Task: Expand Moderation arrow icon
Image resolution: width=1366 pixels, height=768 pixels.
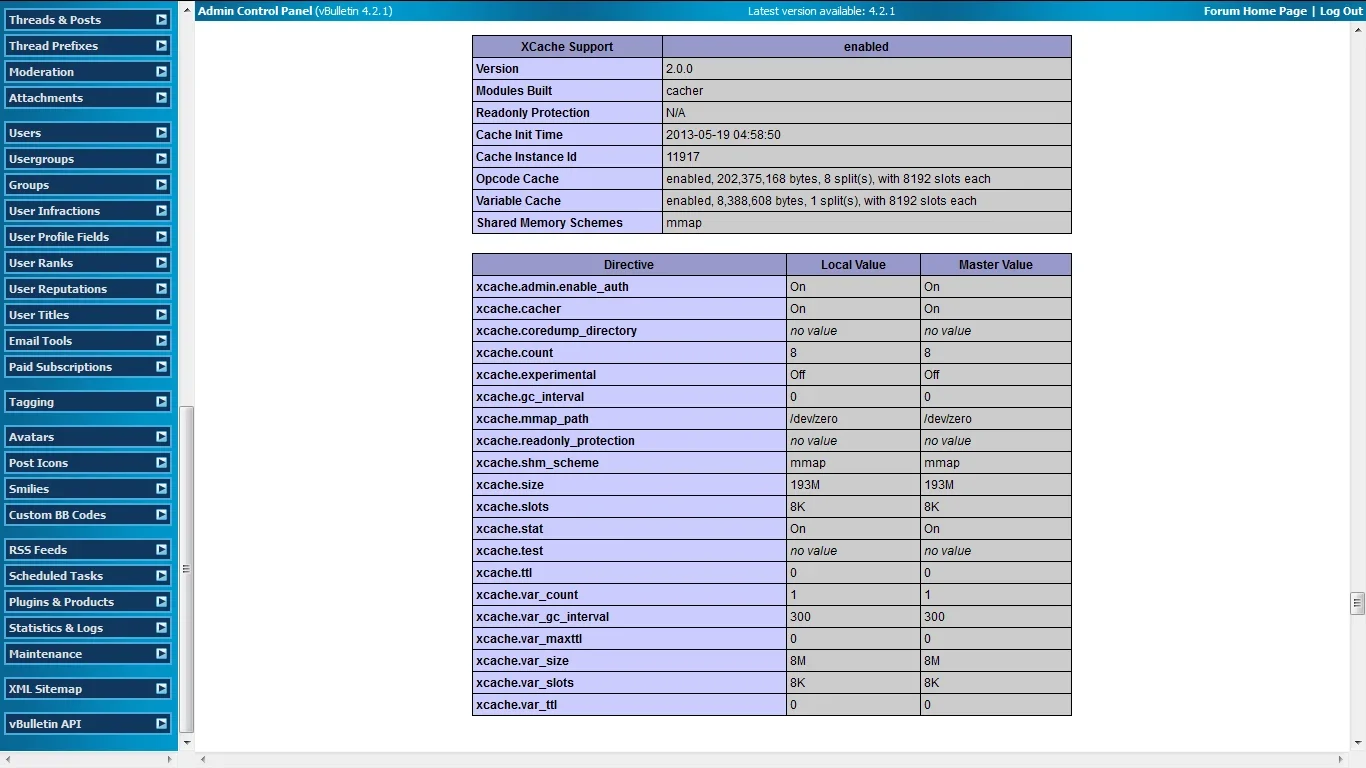Action: pos(161,72)
